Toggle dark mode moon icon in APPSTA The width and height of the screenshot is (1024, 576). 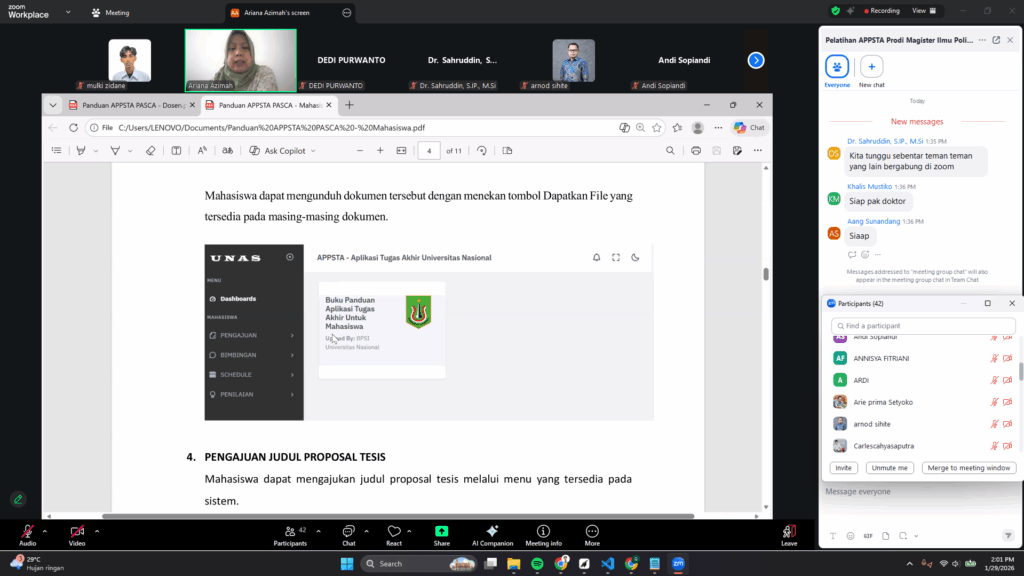coord(636,258)
